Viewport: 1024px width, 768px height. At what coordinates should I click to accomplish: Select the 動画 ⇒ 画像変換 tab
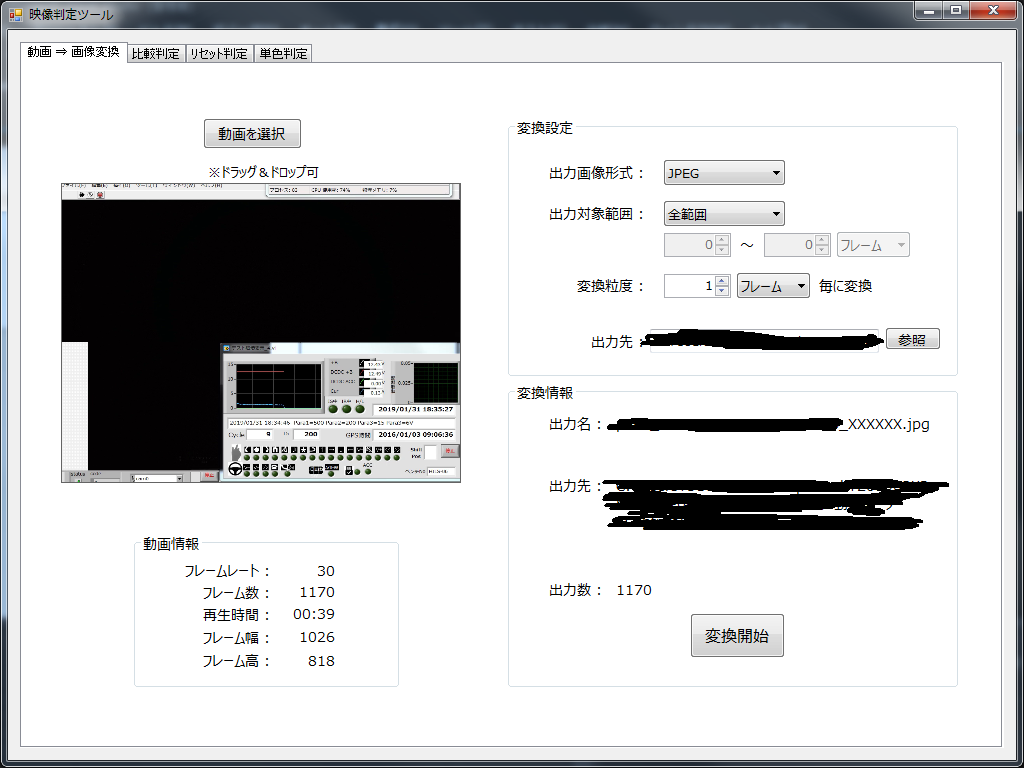pyautogui.click(x=73, y=52)
